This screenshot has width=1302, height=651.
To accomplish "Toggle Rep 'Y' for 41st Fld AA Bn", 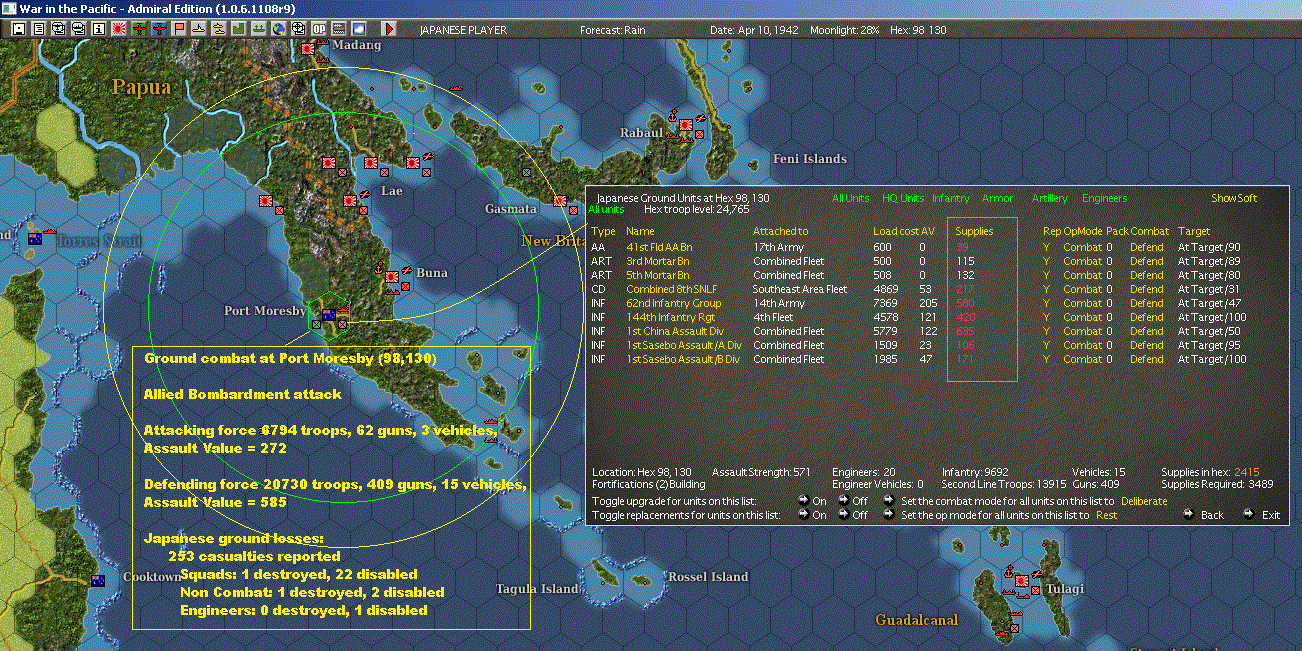I will (x=1047, y=247).
